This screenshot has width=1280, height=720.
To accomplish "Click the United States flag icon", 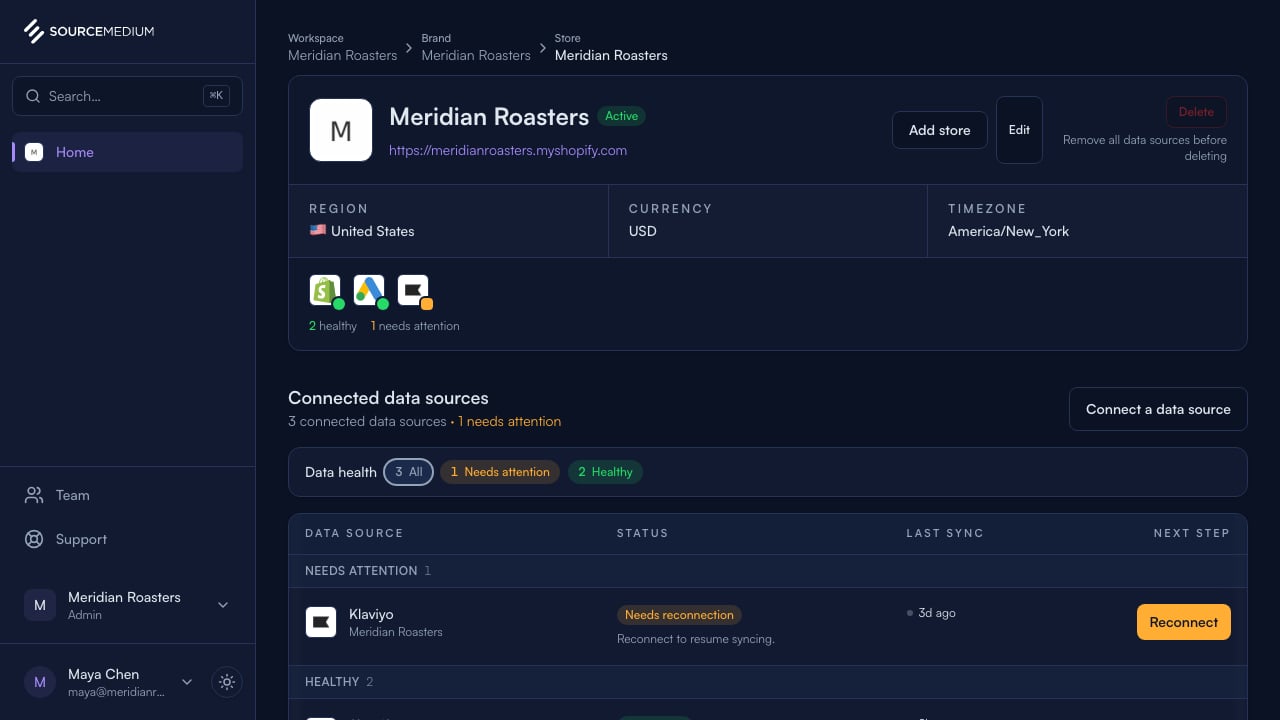I will click(x=318, y=230).
